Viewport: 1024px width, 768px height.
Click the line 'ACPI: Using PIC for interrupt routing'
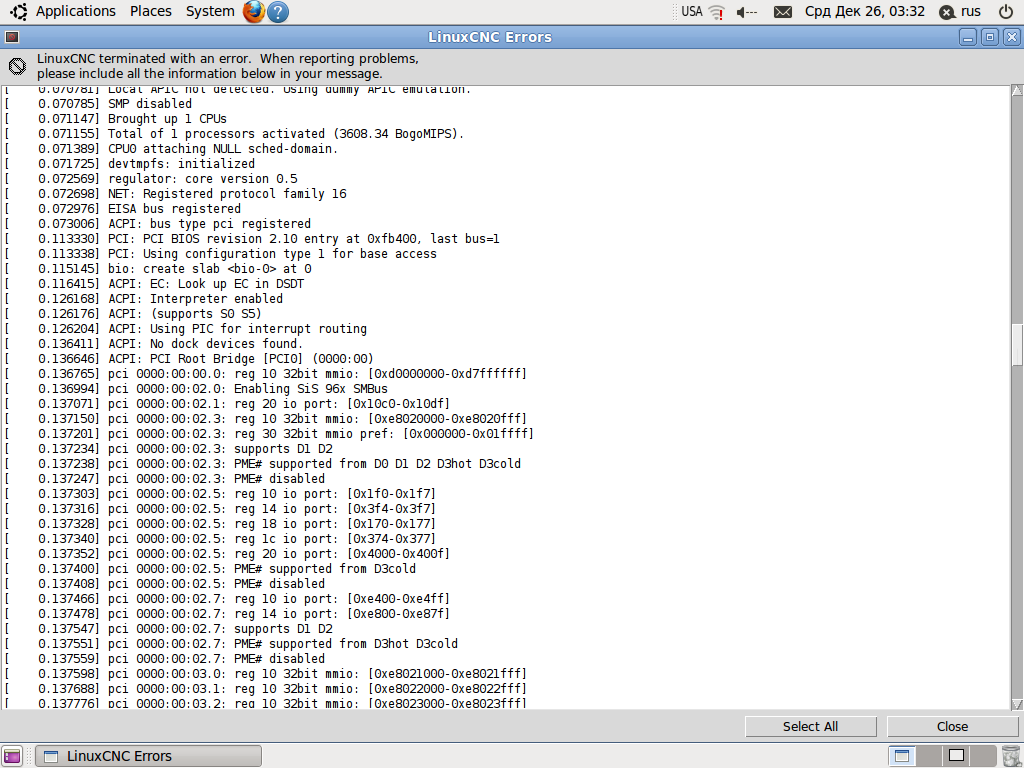coord(237,328)
